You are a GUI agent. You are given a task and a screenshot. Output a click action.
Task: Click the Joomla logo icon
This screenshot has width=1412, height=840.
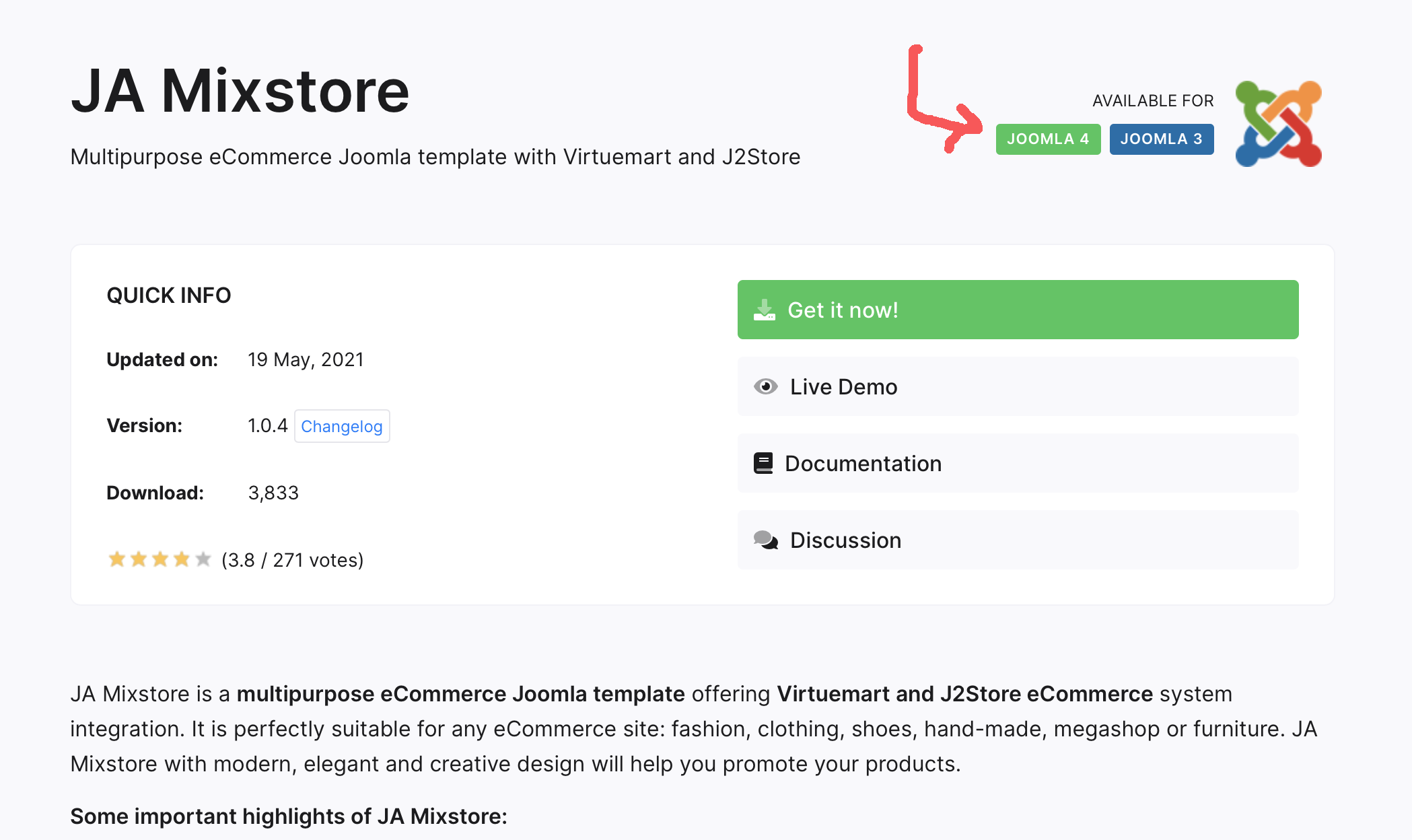point(1278,124)
